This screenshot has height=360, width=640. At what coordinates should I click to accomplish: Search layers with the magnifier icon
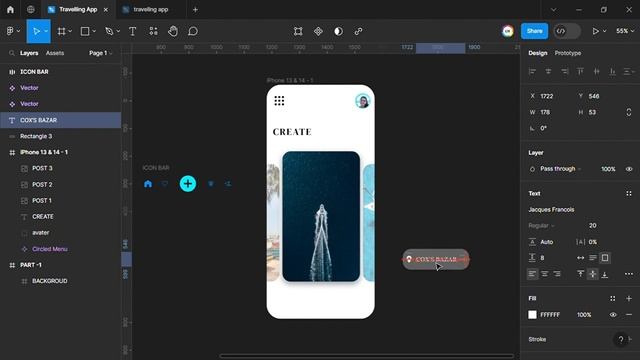[x=12, y=53]
